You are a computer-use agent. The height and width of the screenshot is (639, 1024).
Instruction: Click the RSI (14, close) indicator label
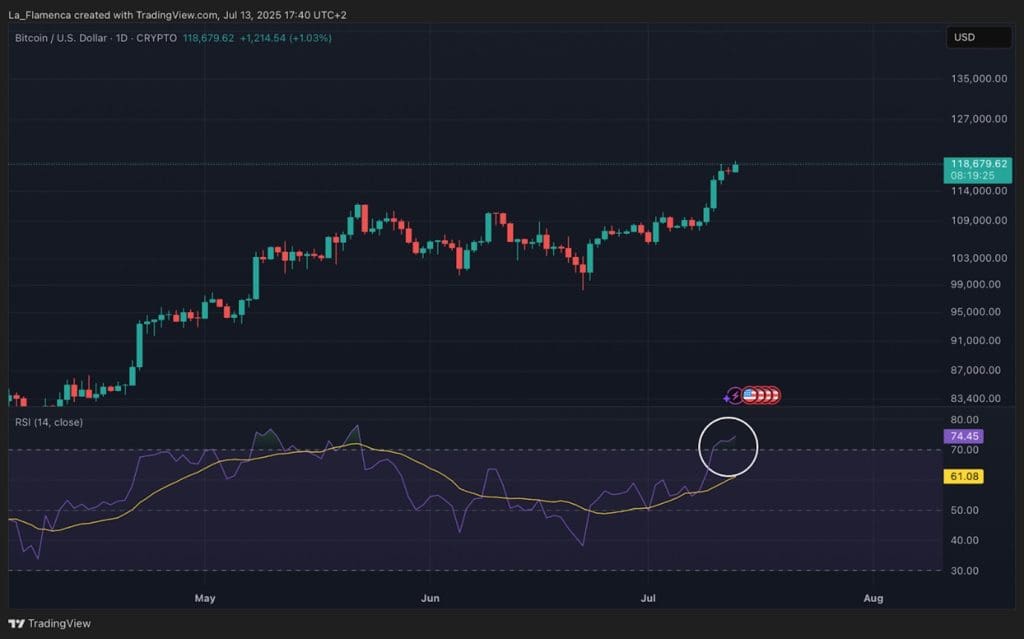(49, 422)
